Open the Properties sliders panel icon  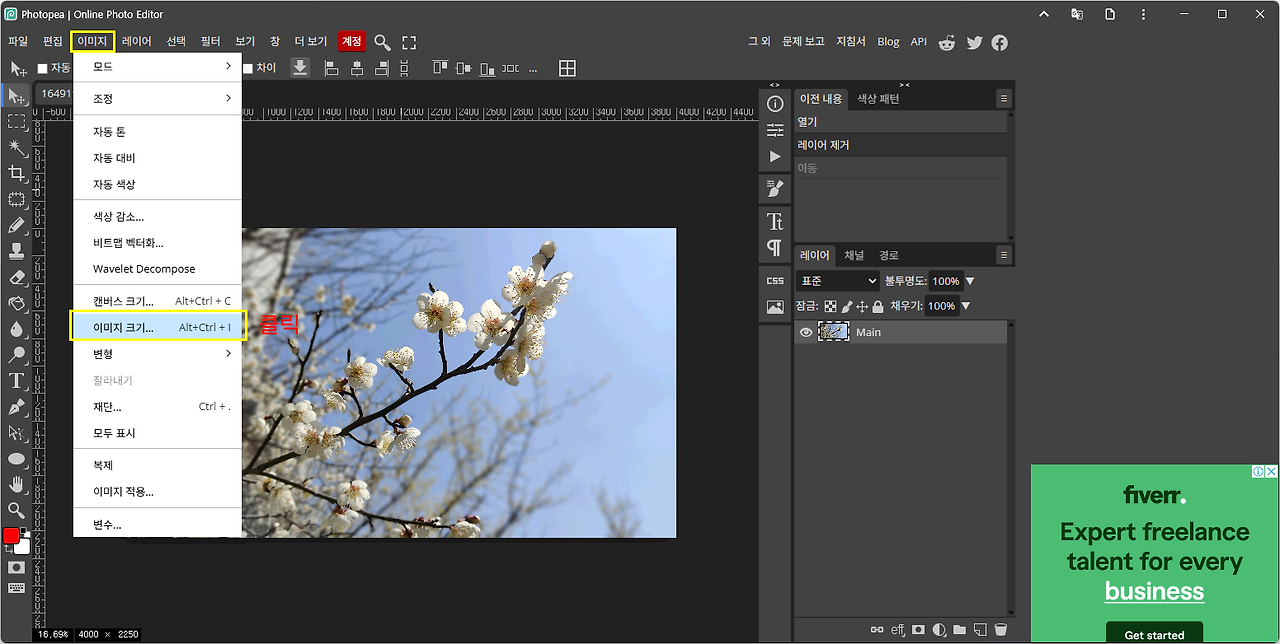point(775,130)
